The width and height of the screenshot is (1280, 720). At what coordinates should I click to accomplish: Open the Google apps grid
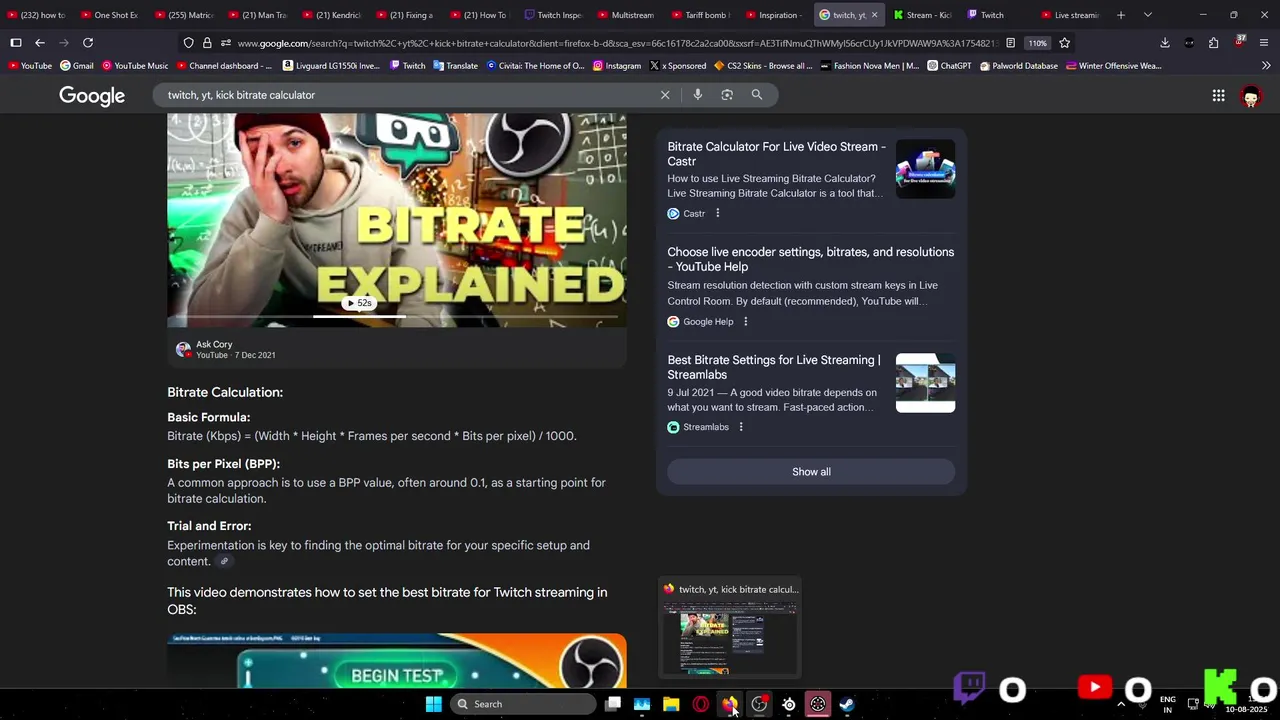(x=1218, y=96)
